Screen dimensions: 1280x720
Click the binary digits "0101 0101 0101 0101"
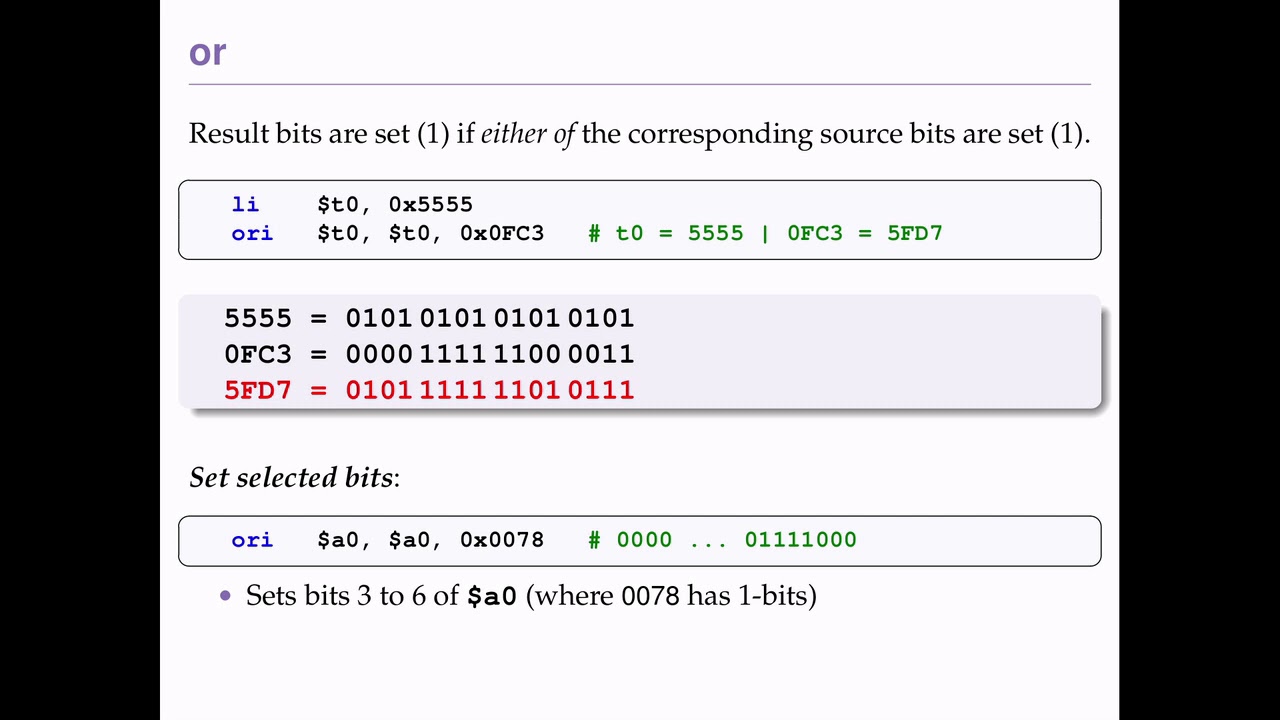(490, 319)
